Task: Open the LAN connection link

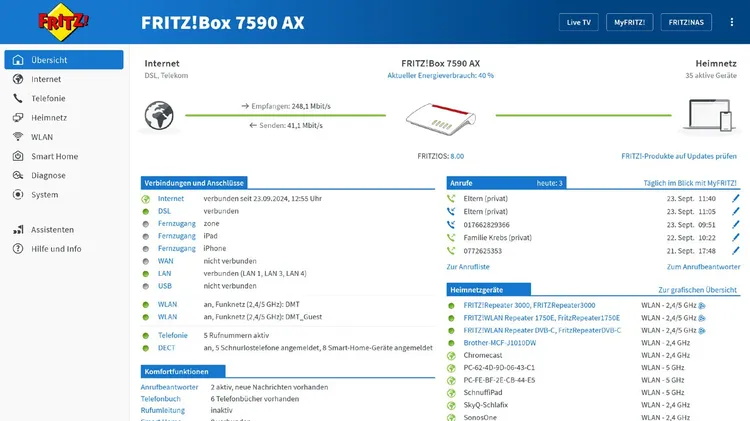Action: 164,273
